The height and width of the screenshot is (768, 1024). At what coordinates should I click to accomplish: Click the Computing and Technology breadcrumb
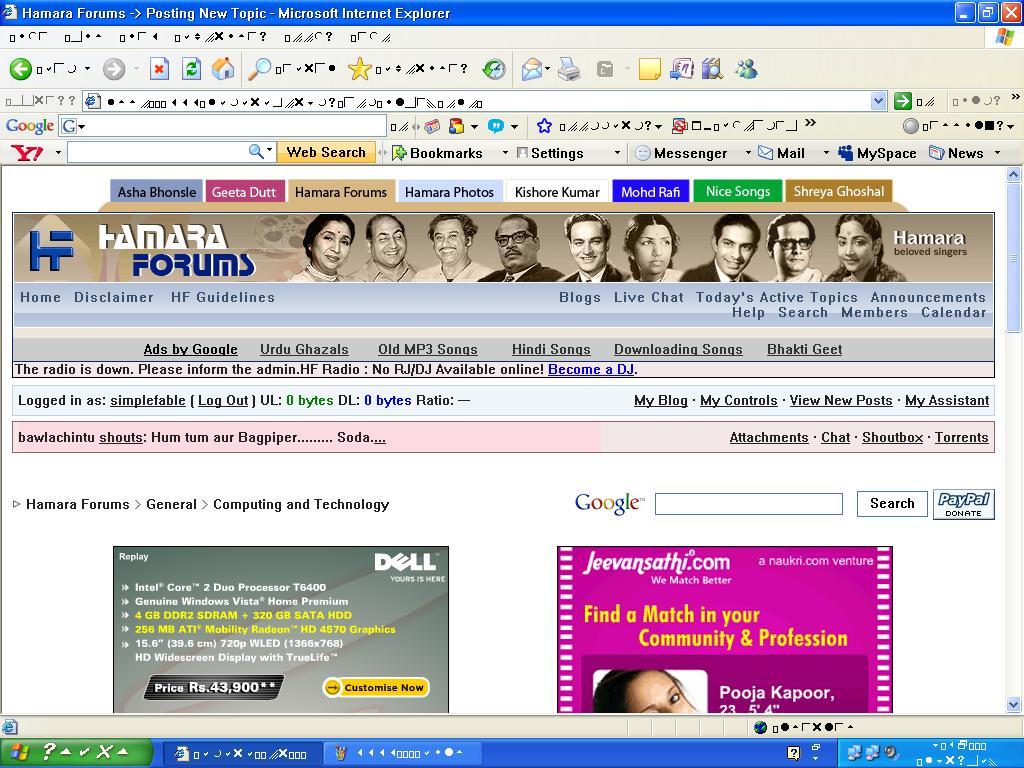(x=301, y=504)
